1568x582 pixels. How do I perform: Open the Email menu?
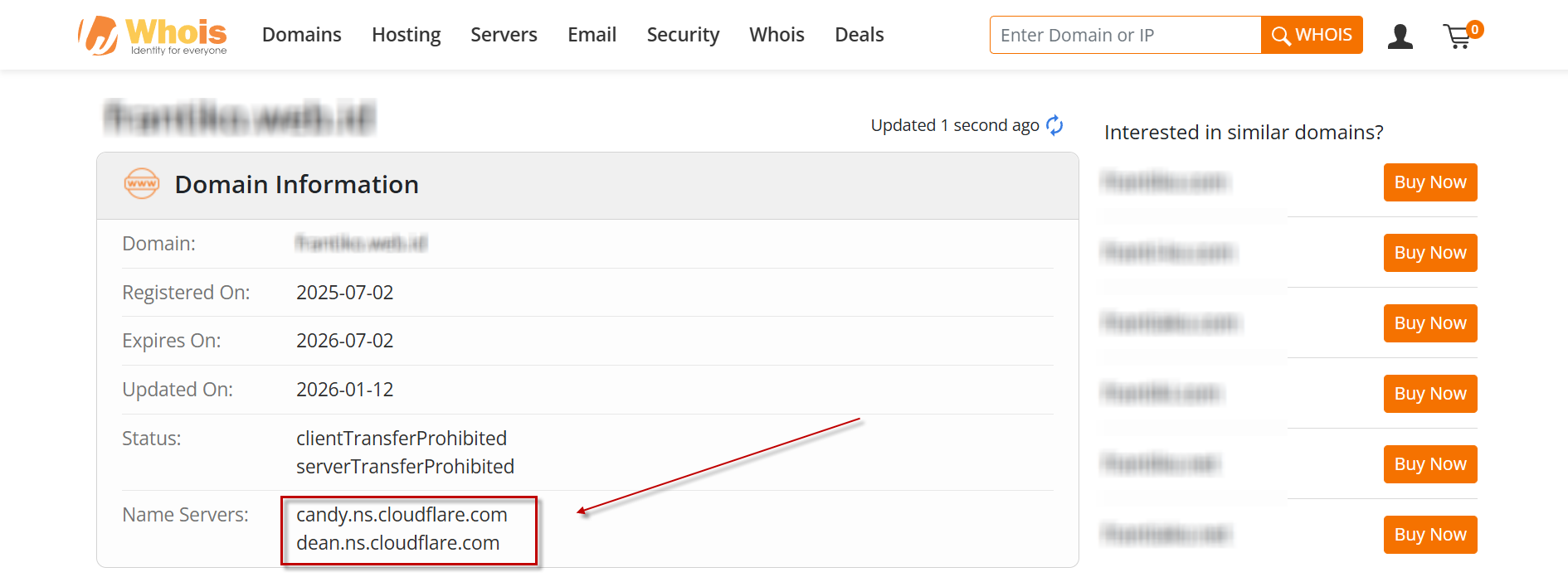pyautogui.click(x=592, y=35)
